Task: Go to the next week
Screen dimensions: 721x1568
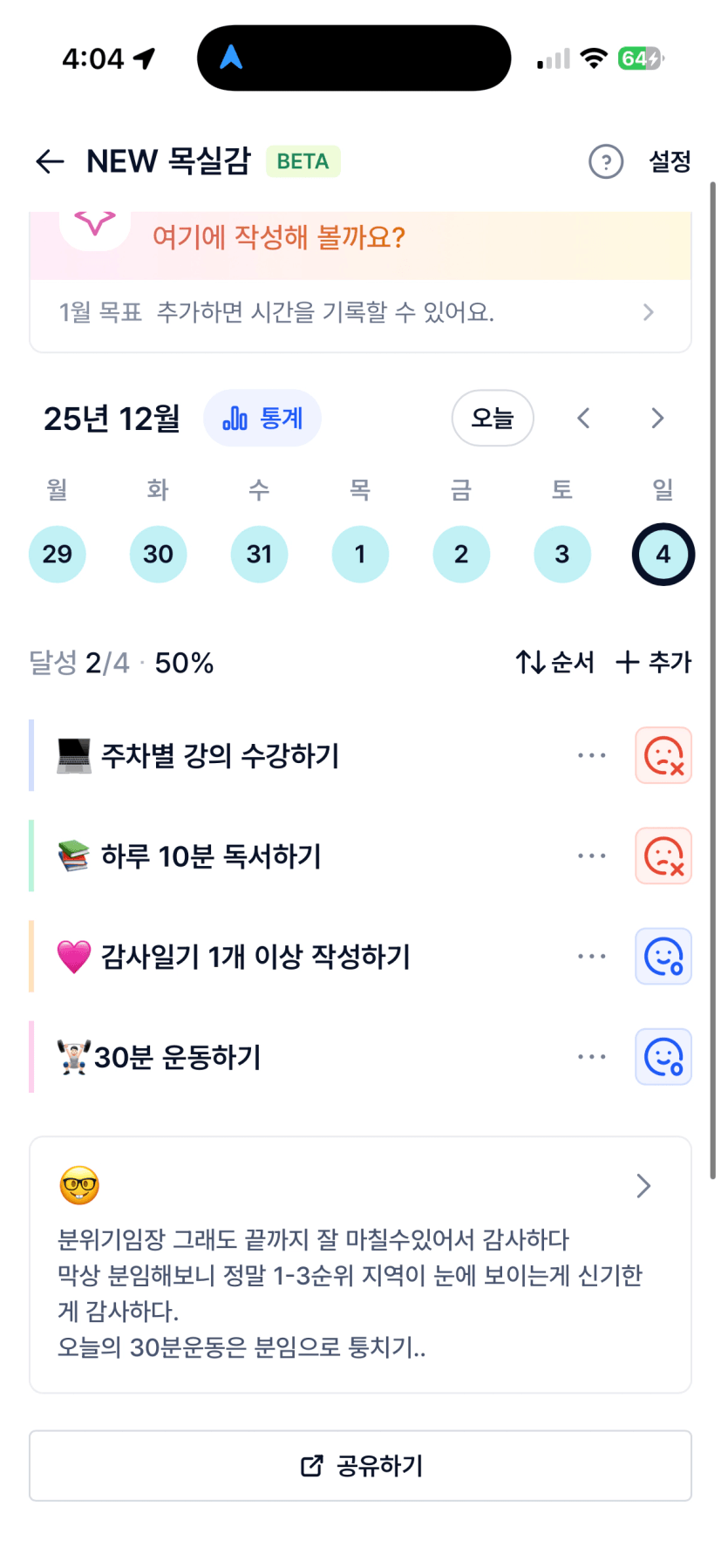Action: pos(657,419)
